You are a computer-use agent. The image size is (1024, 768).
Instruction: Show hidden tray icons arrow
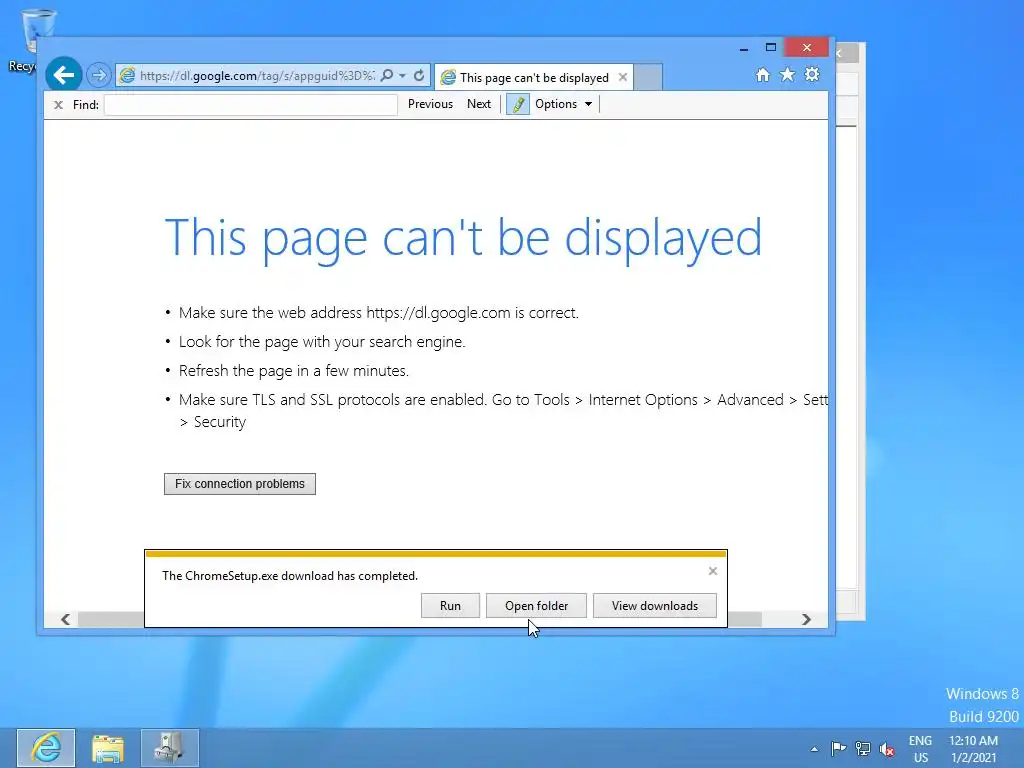[x=814, y=749]
